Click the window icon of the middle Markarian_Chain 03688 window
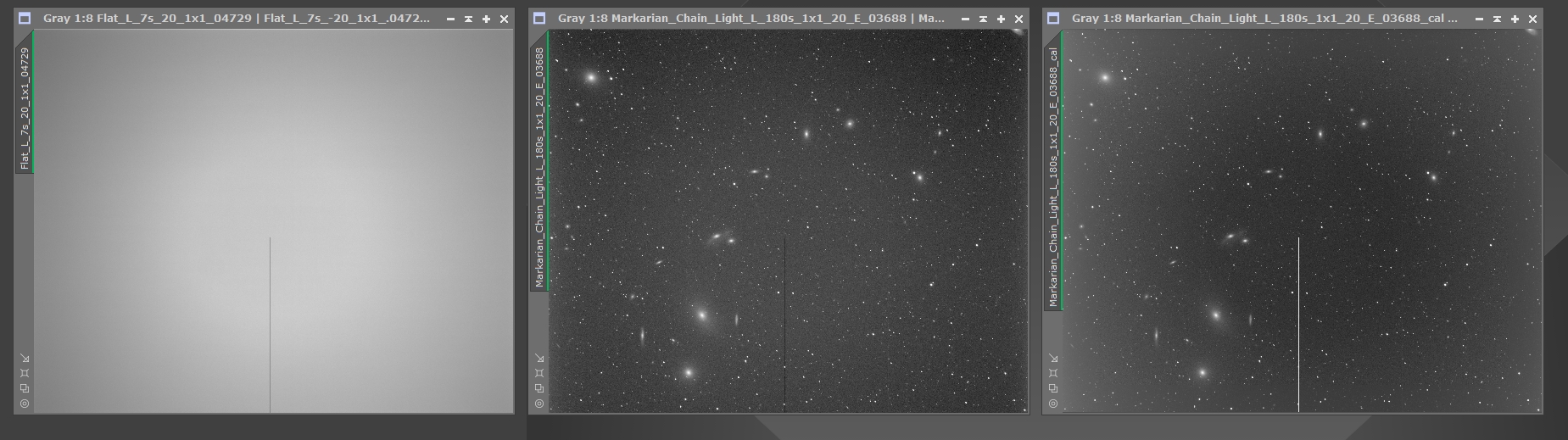Screen dimensions: 1568x440 pyautogui.click(x=539, y=18)
